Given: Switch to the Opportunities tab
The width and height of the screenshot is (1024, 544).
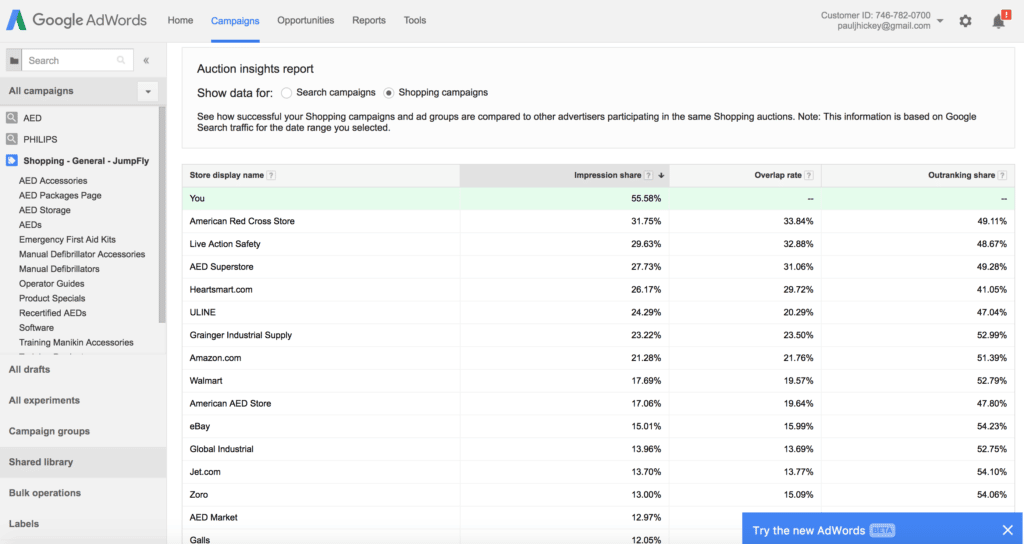Looking at the screenshot, I should [306, 20].
